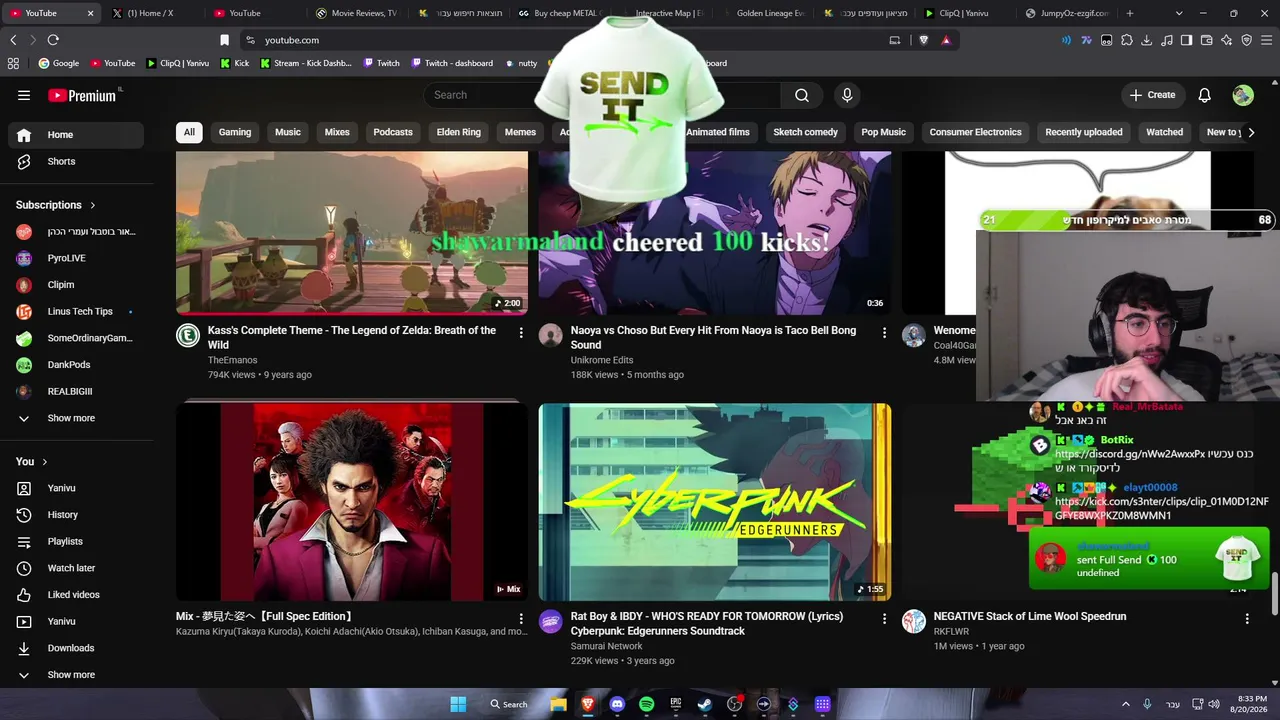Play the Yakuza Mix thumbnail
Screen dimensions: 1280x720
coord(352,502)
